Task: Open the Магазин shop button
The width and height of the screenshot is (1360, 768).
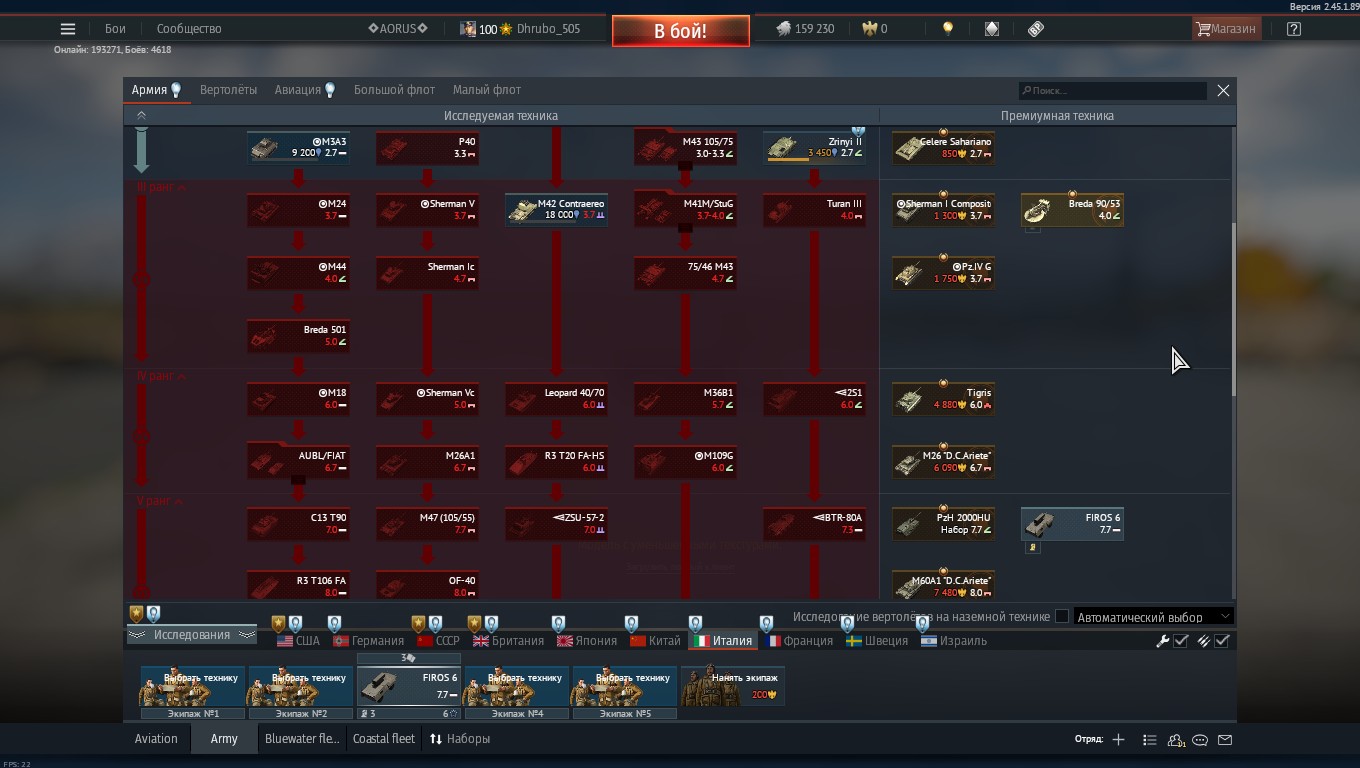Action: [x=1226, y=29]
